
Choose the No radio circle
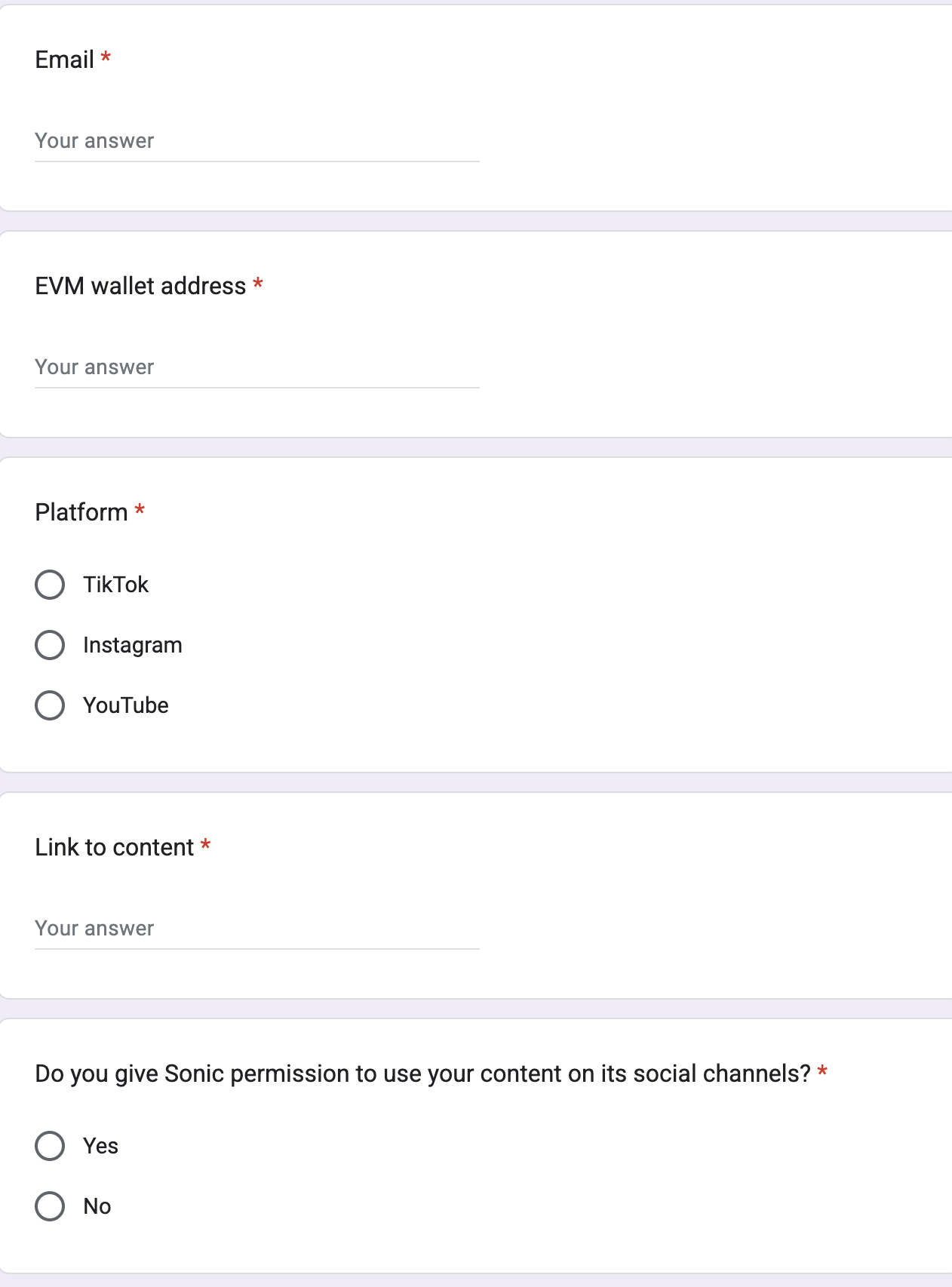pyautogui.click(x=50, y=1206)
